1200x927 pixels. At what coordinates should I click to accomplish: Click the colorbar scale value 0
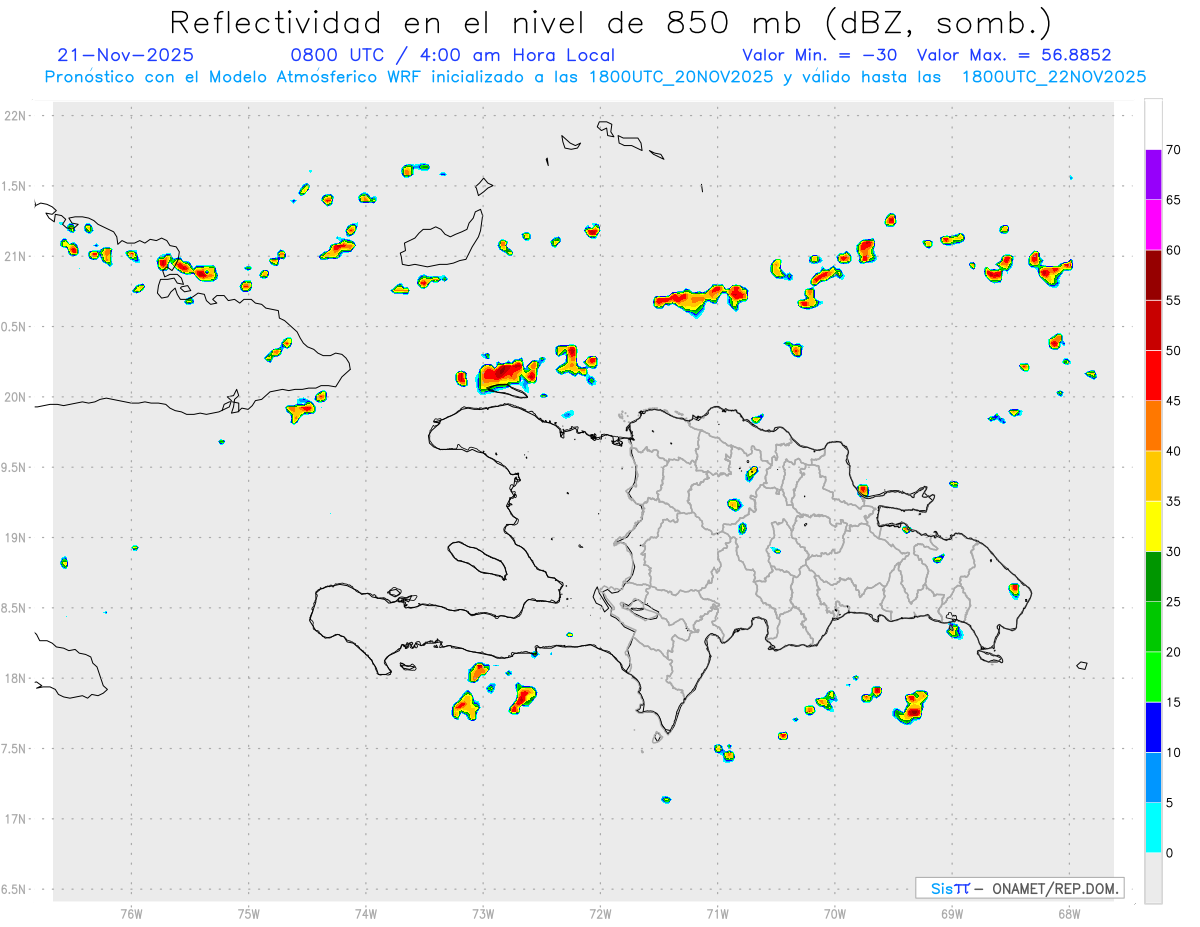[1170, 853]
